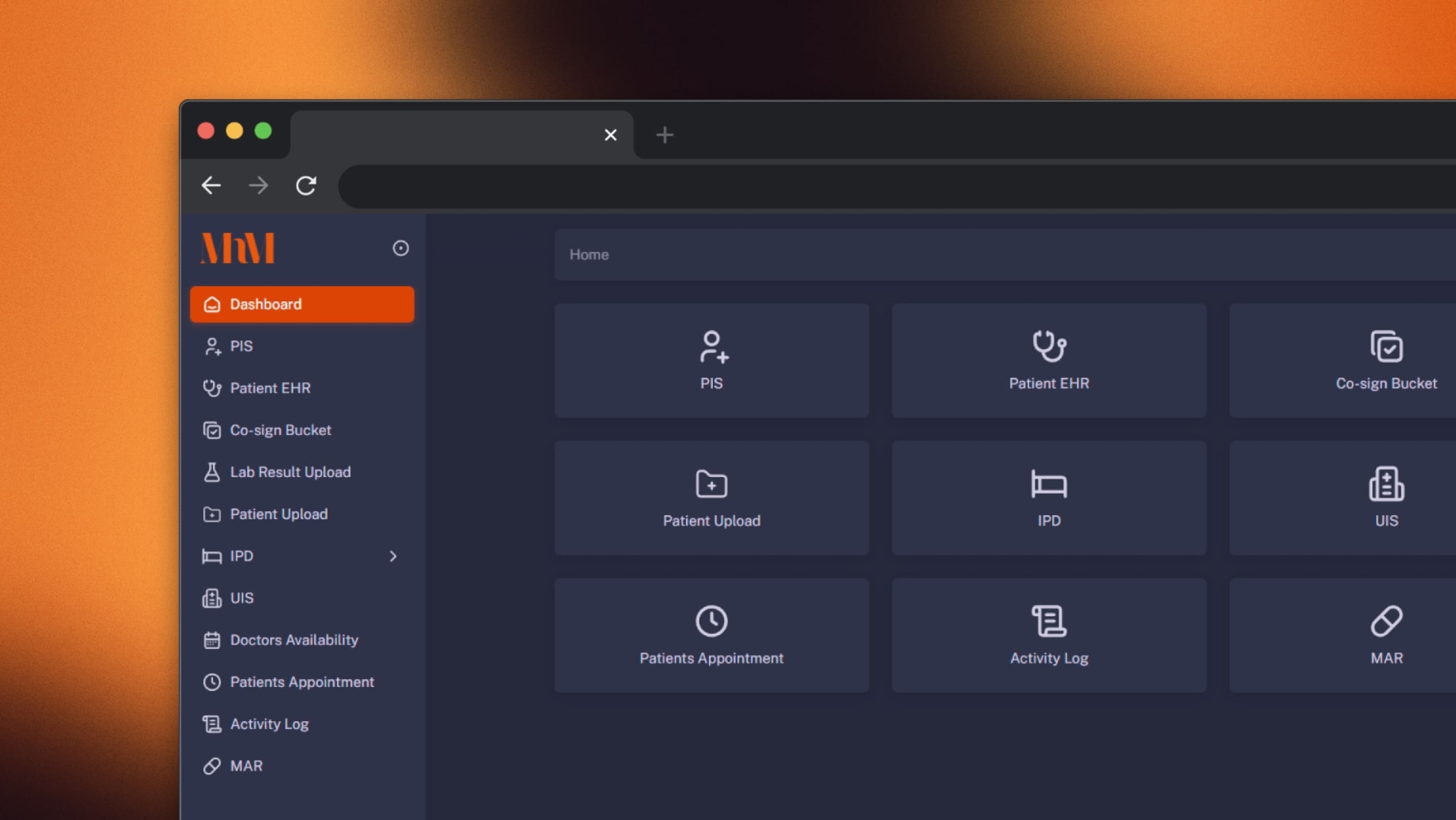Reload the page with refresh button
Image resolution: width=1456 pixels, height=820 pixels.
click(306, 186)
